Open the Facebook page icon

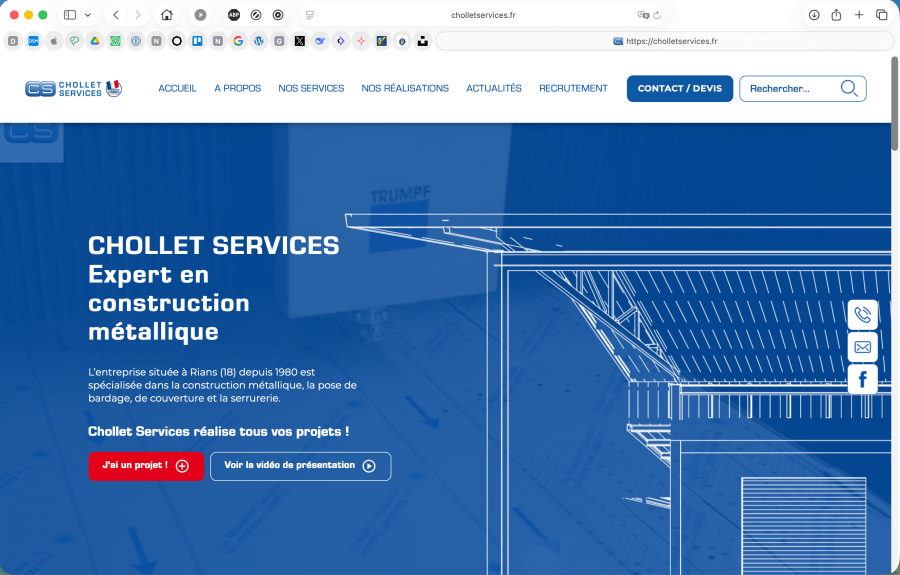[862, 379]
